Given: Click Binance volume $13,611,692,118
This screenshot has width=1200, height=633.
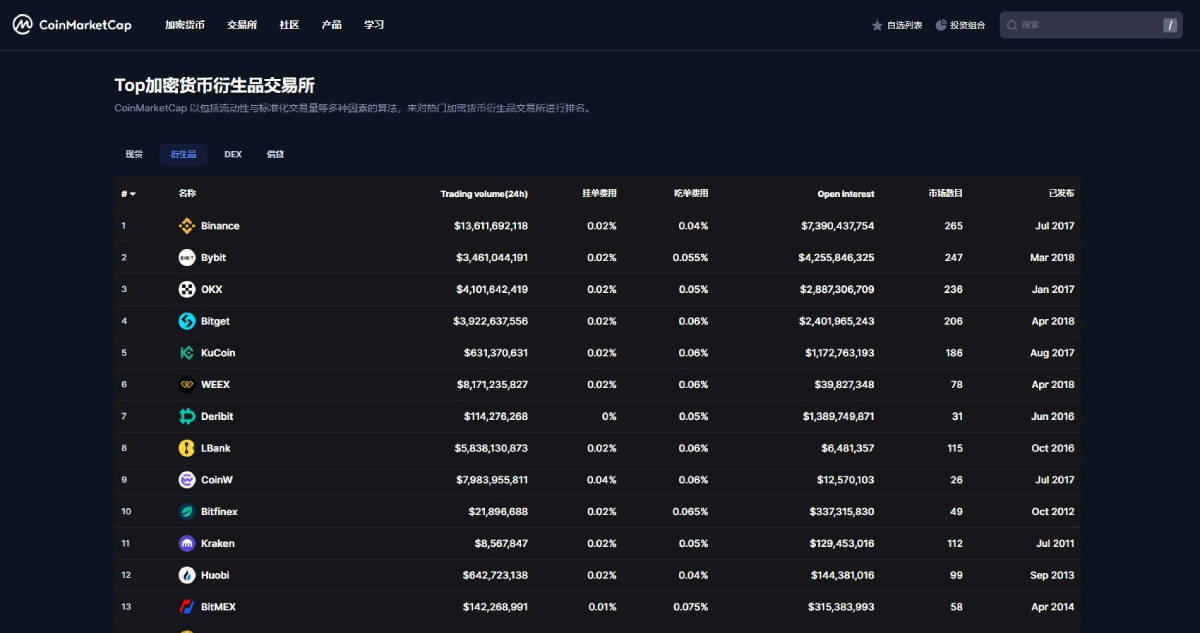Looking at the screenshot, I should click(491, 226).
